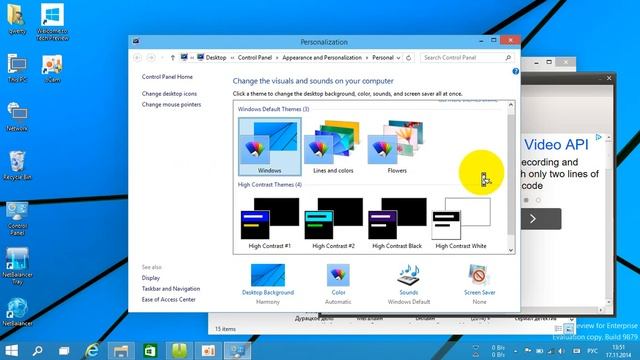Open the Control Panel desktop shortcut

[x=17, y=218]
